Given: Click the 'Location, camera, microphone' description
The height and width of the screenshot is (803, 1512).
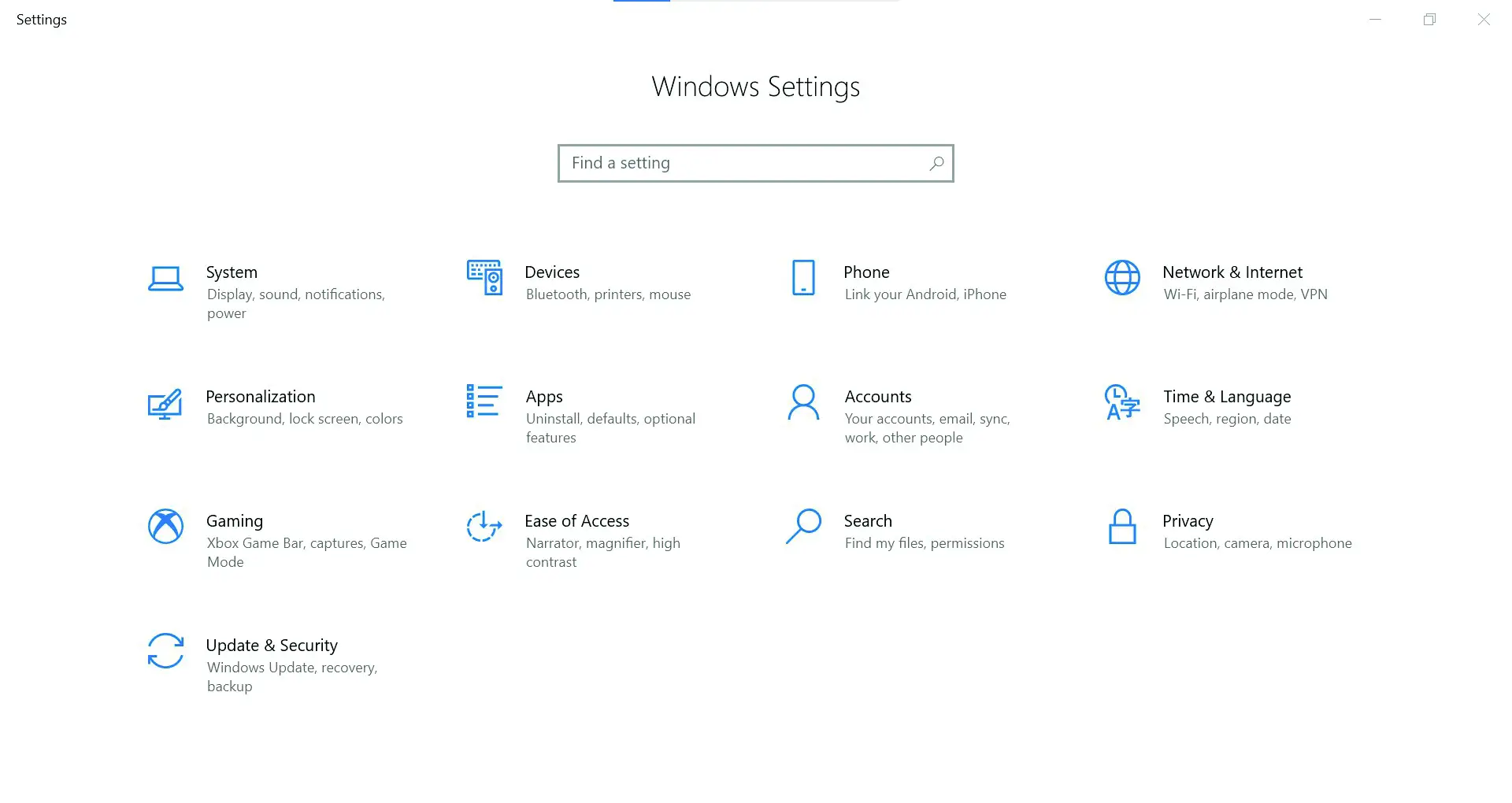Looking at the screenshot, I should coord(1258,543).
